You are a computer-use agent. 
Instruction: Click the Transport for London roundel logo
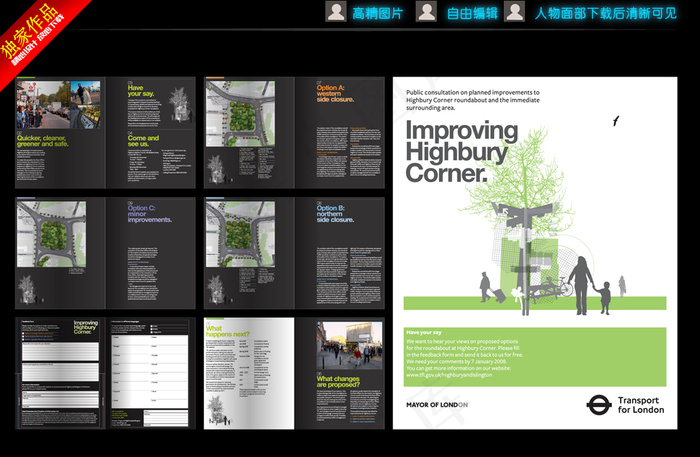[599, 405]
